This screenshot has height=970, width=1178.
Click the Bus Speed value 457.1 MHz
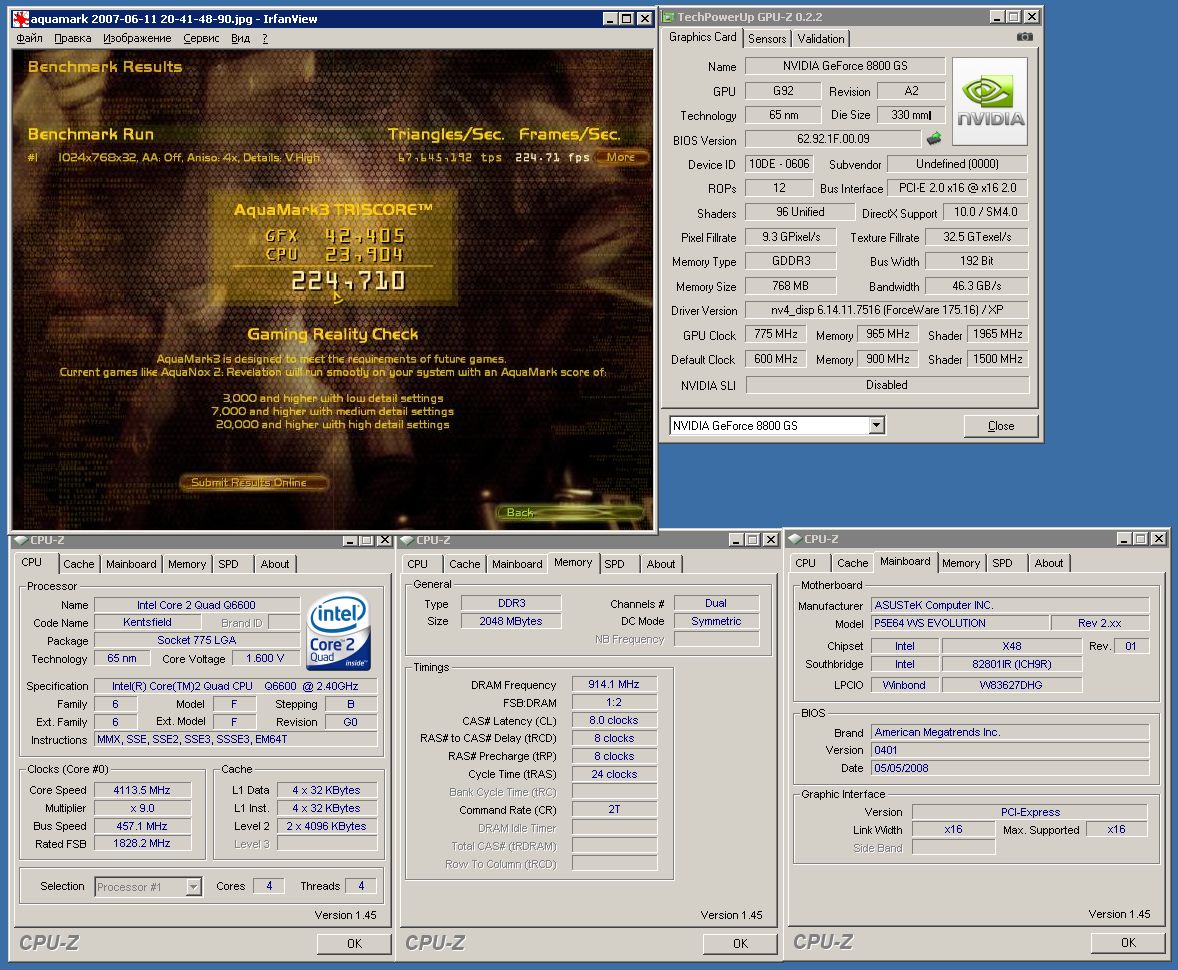[142, 826]
